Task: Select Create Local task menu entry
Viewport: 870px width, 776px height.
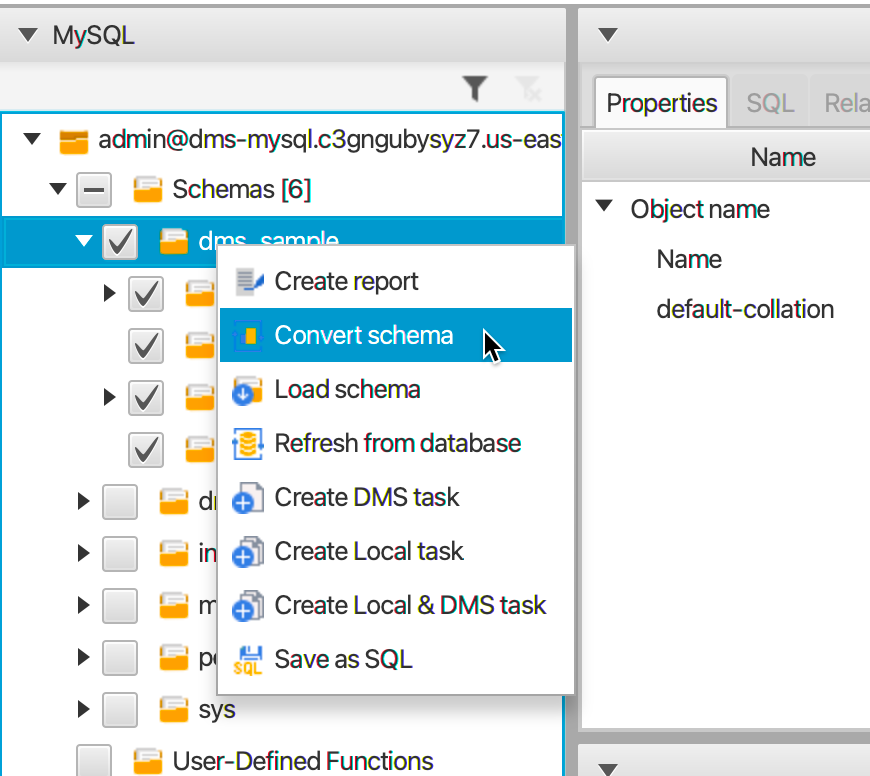Action: coord(396,551)
